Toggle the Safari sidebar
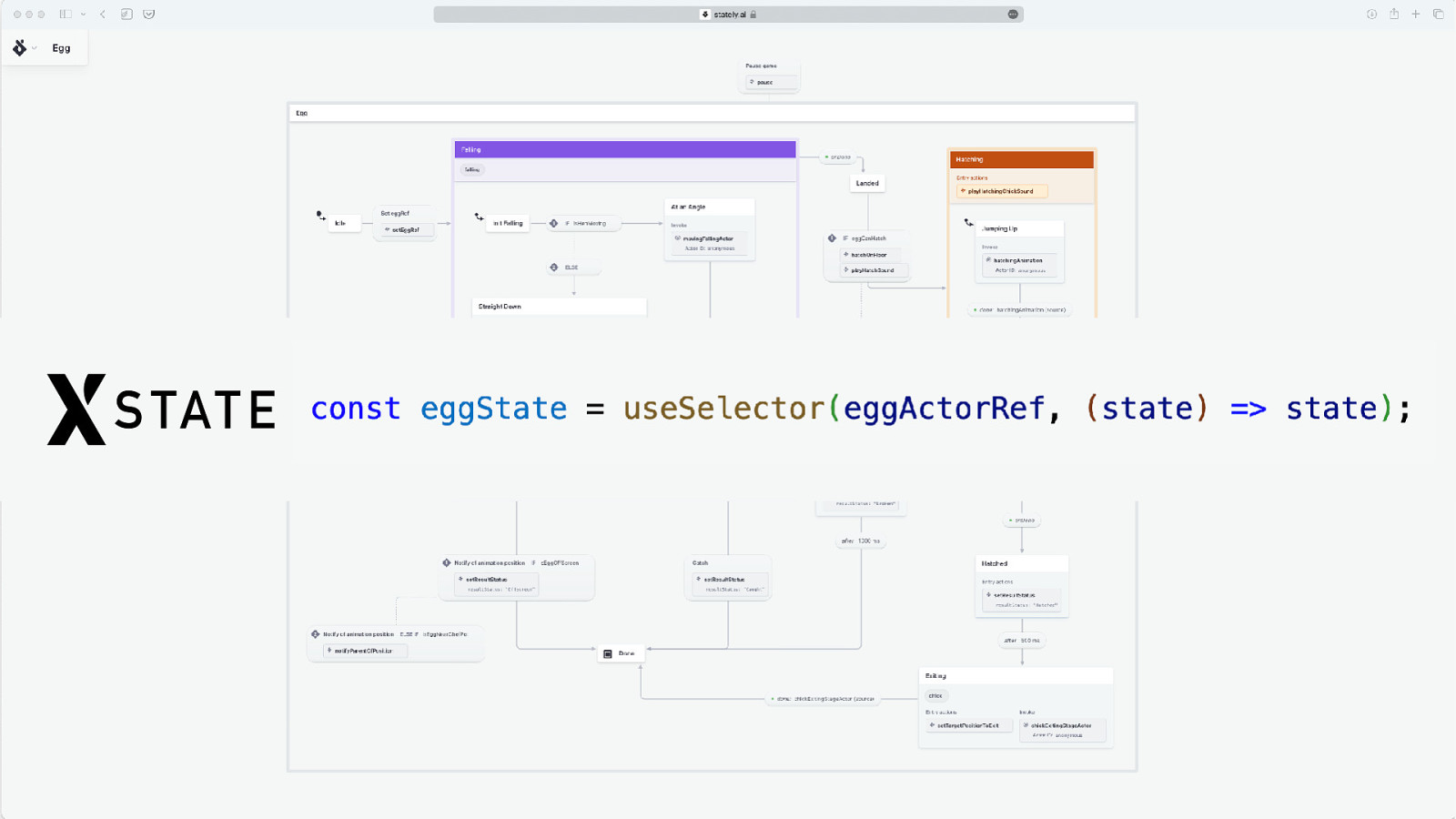The height and width of the screenshot is (819, 1456). pyautogui.click(x=66, y=15)
